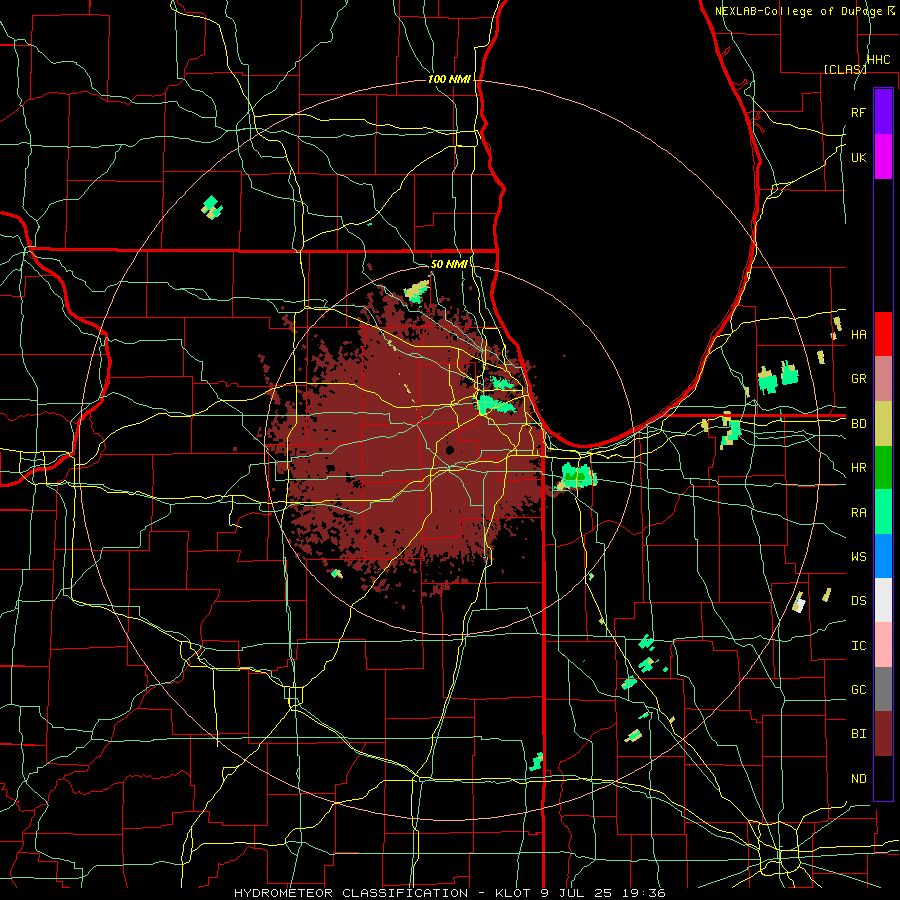Pick the dark green HR legend swatch
Viewport: 900px width, 900px height.
[883, 468]
